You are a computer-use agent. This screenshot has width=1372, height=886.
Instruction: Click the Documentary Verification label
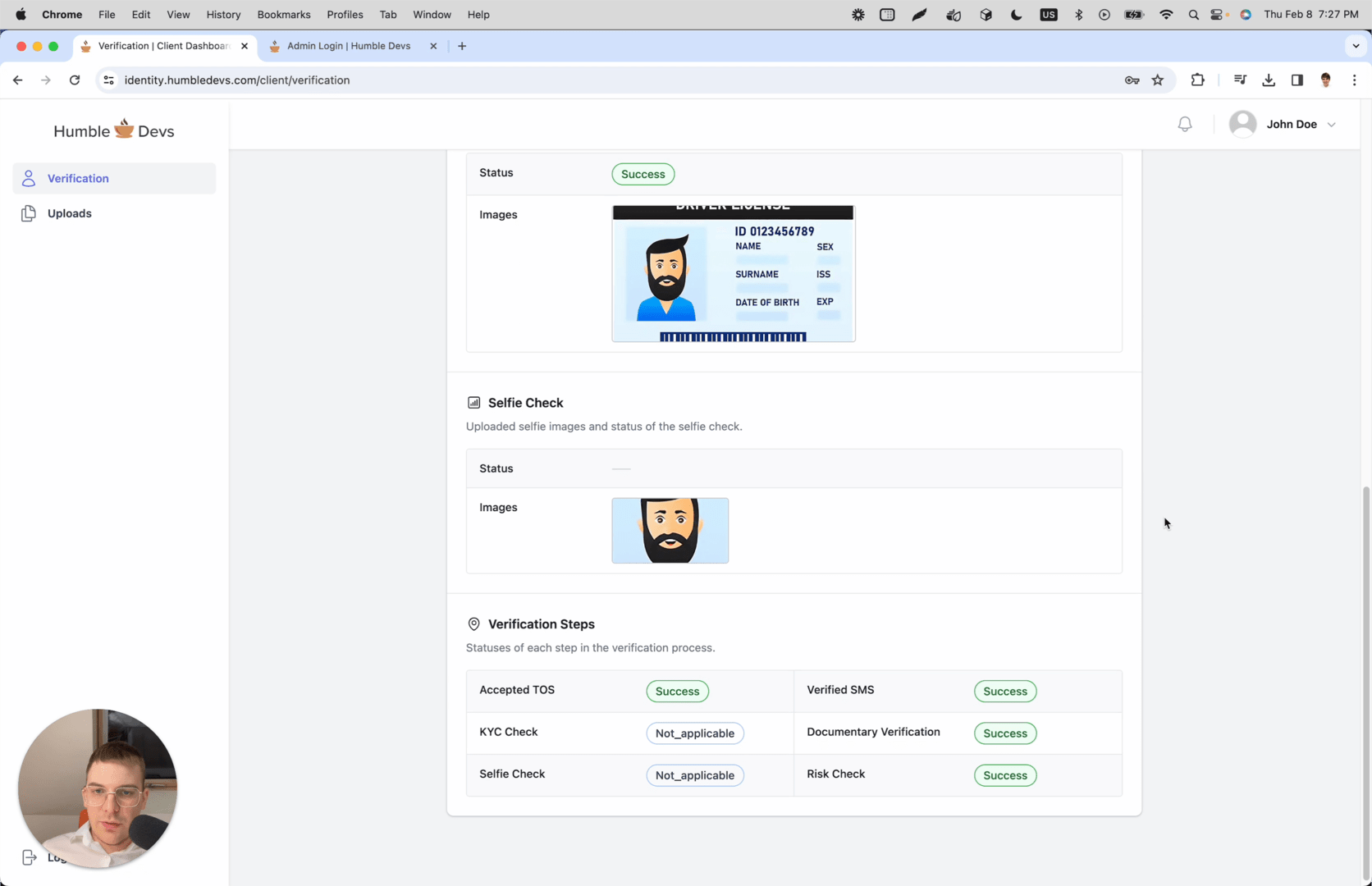point(873,732)
